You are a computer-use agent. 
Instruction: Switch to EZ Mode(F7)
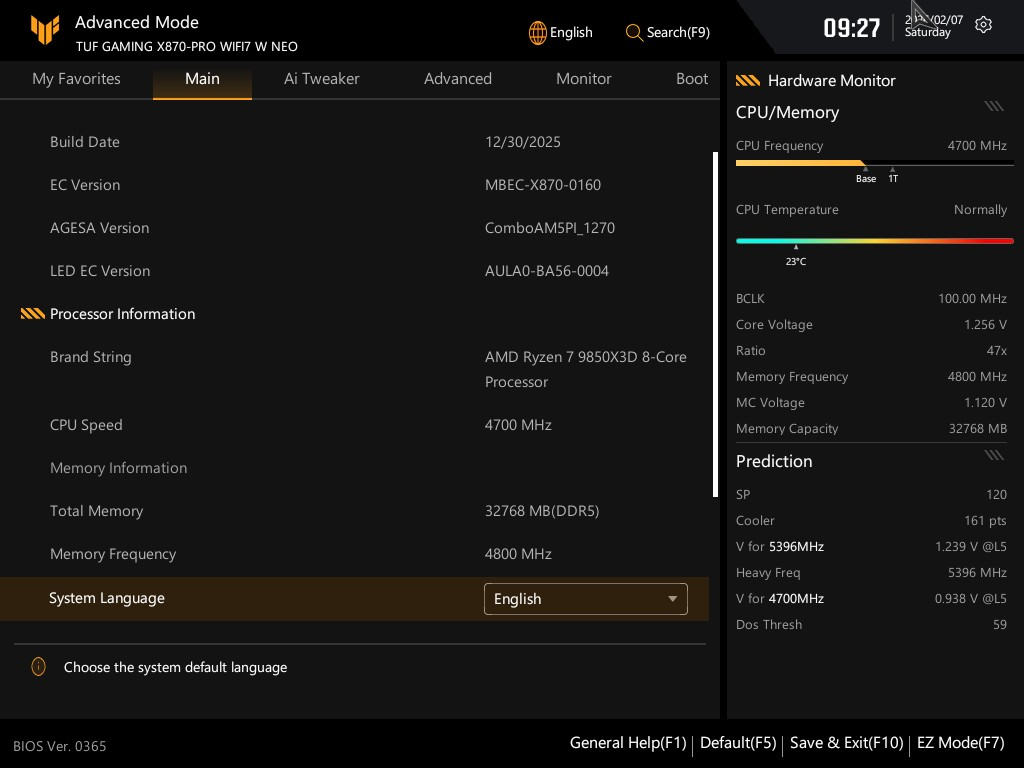960,743
